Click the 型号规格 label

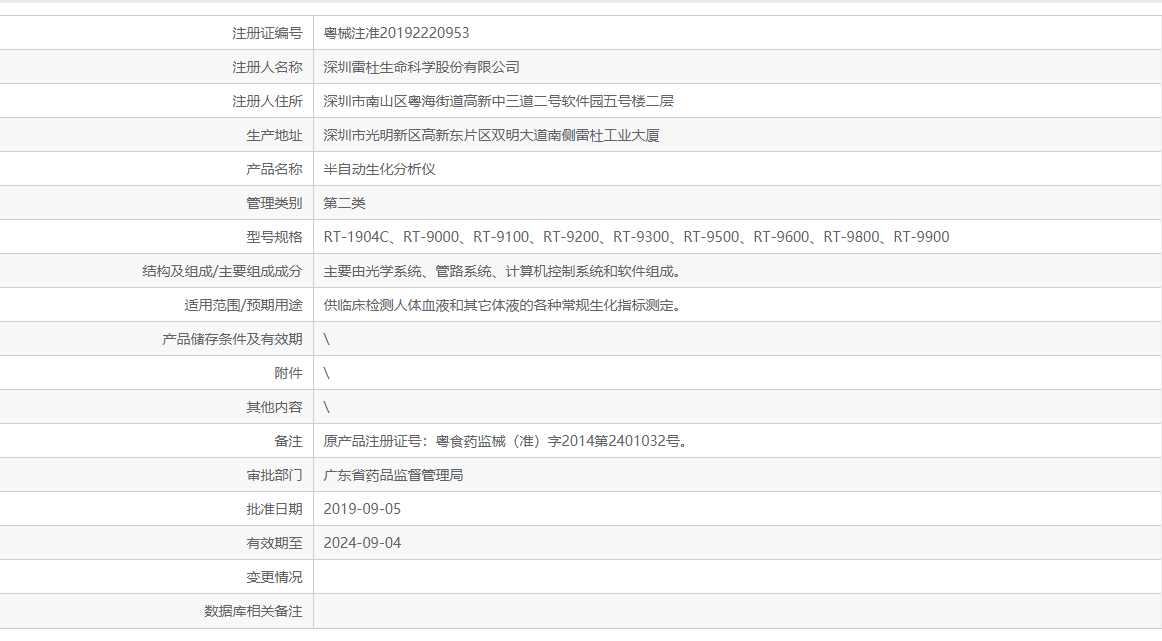tap(274, 237)
